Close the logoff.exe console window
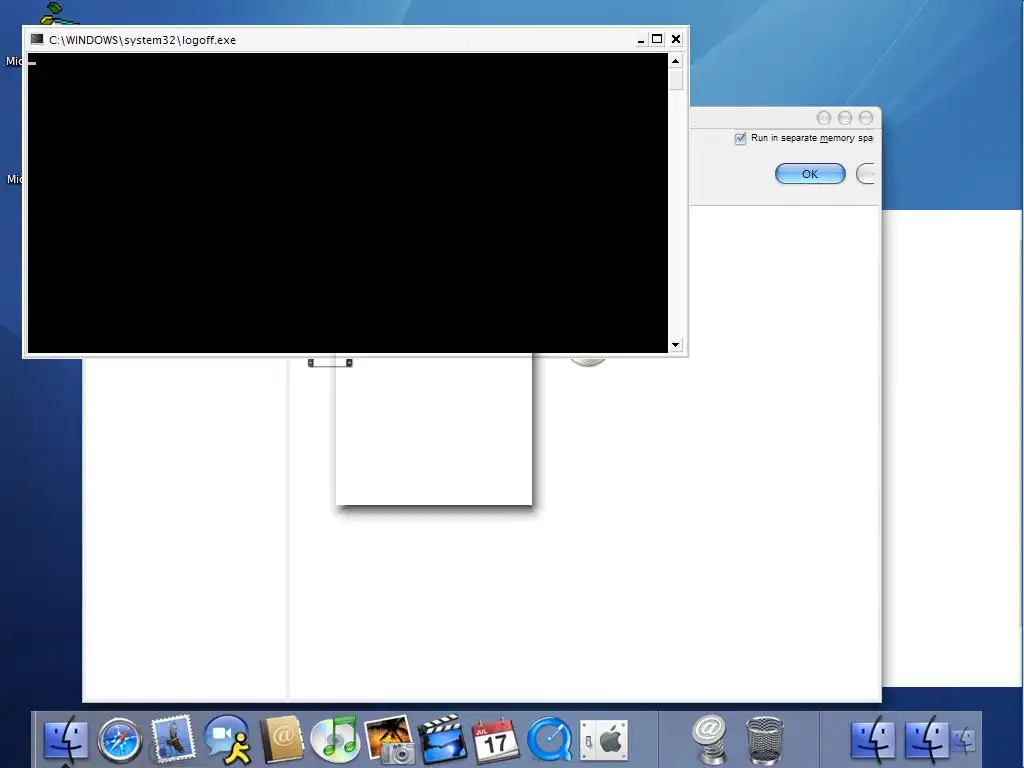Viewport: 1024px width, 768px height. tap(676, 40)
